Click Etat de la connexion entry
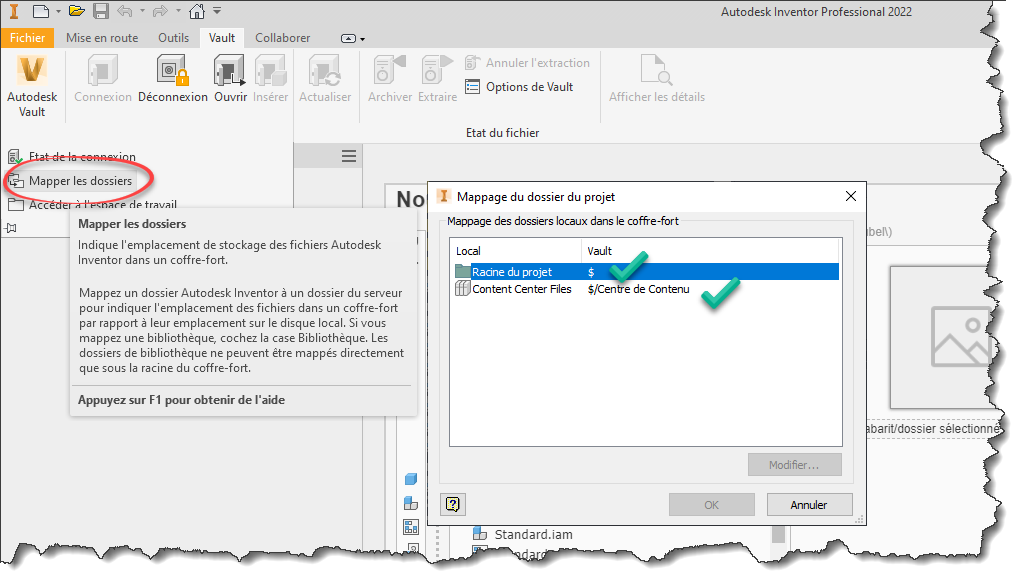This screenshot has width=1028, height=587. [x=72, y=157]
